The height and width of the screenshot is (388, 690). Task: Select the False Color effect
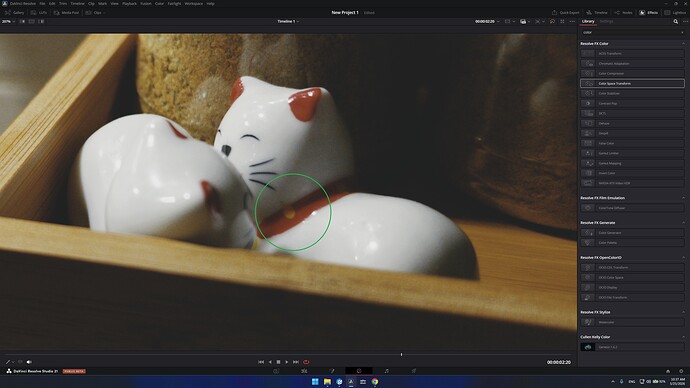coord(632,143)
